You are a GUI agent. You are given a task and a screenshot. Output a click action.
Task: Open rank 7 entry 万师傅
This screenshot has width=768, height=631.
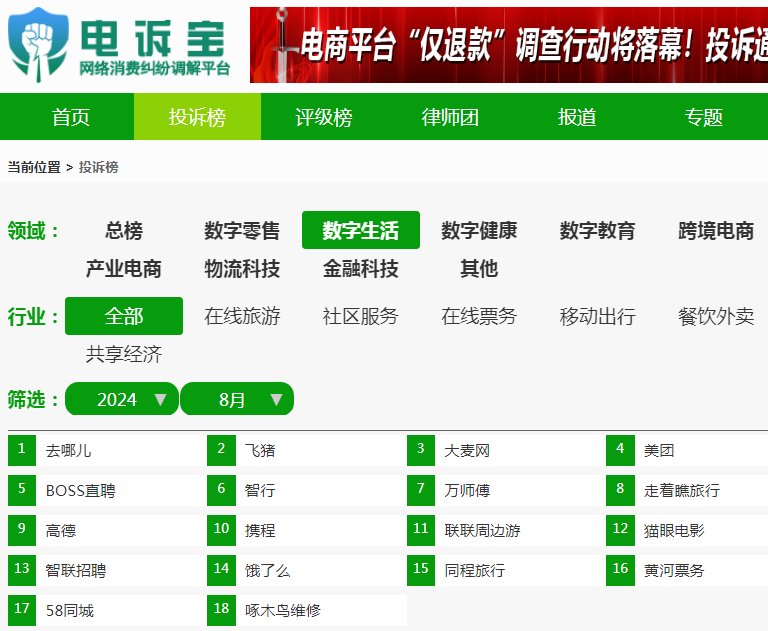[506, 490]
